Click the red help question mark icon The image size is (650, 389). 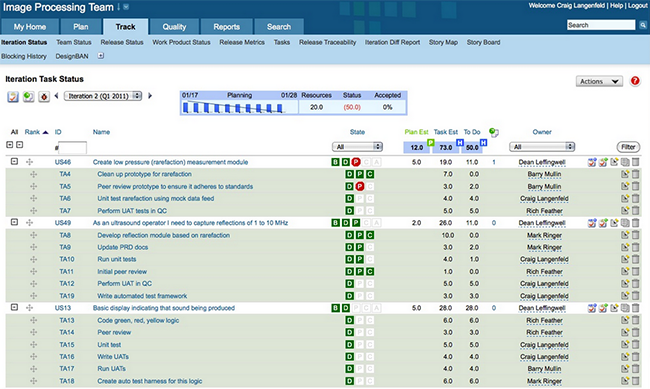(635, 81)
